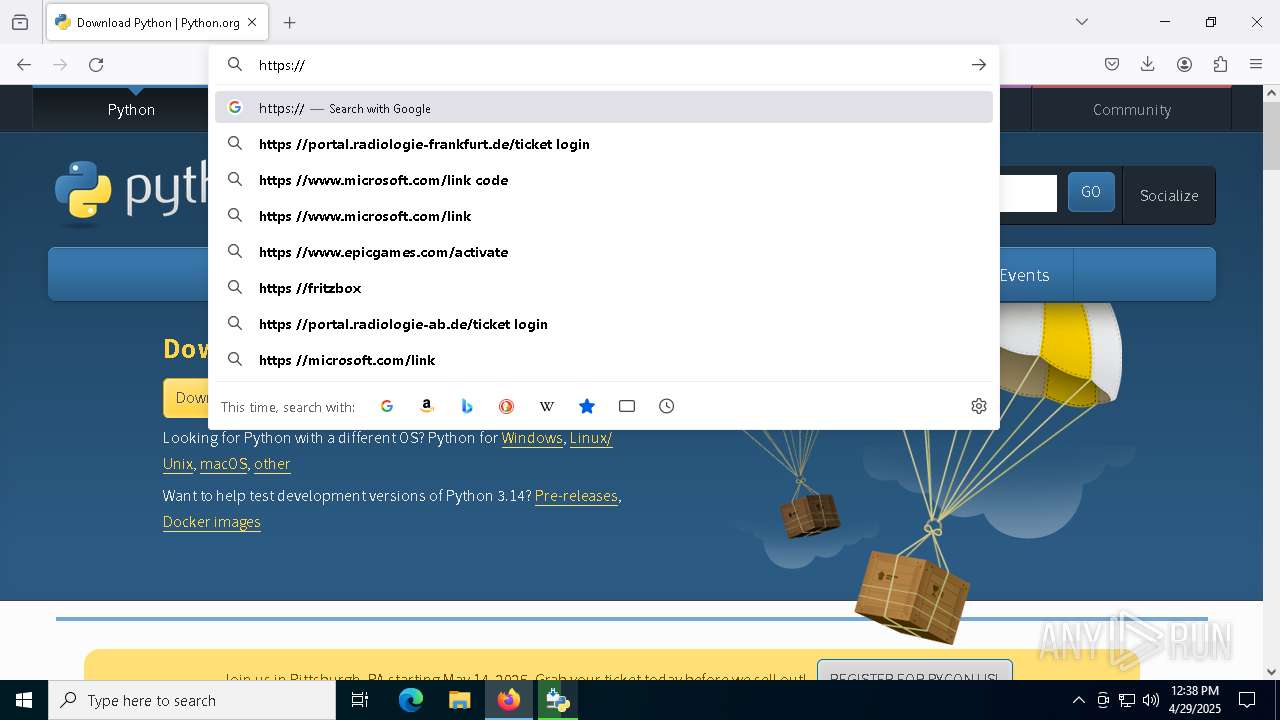
Task: Open the Windows Start menu
Action: tap(24, 700)
